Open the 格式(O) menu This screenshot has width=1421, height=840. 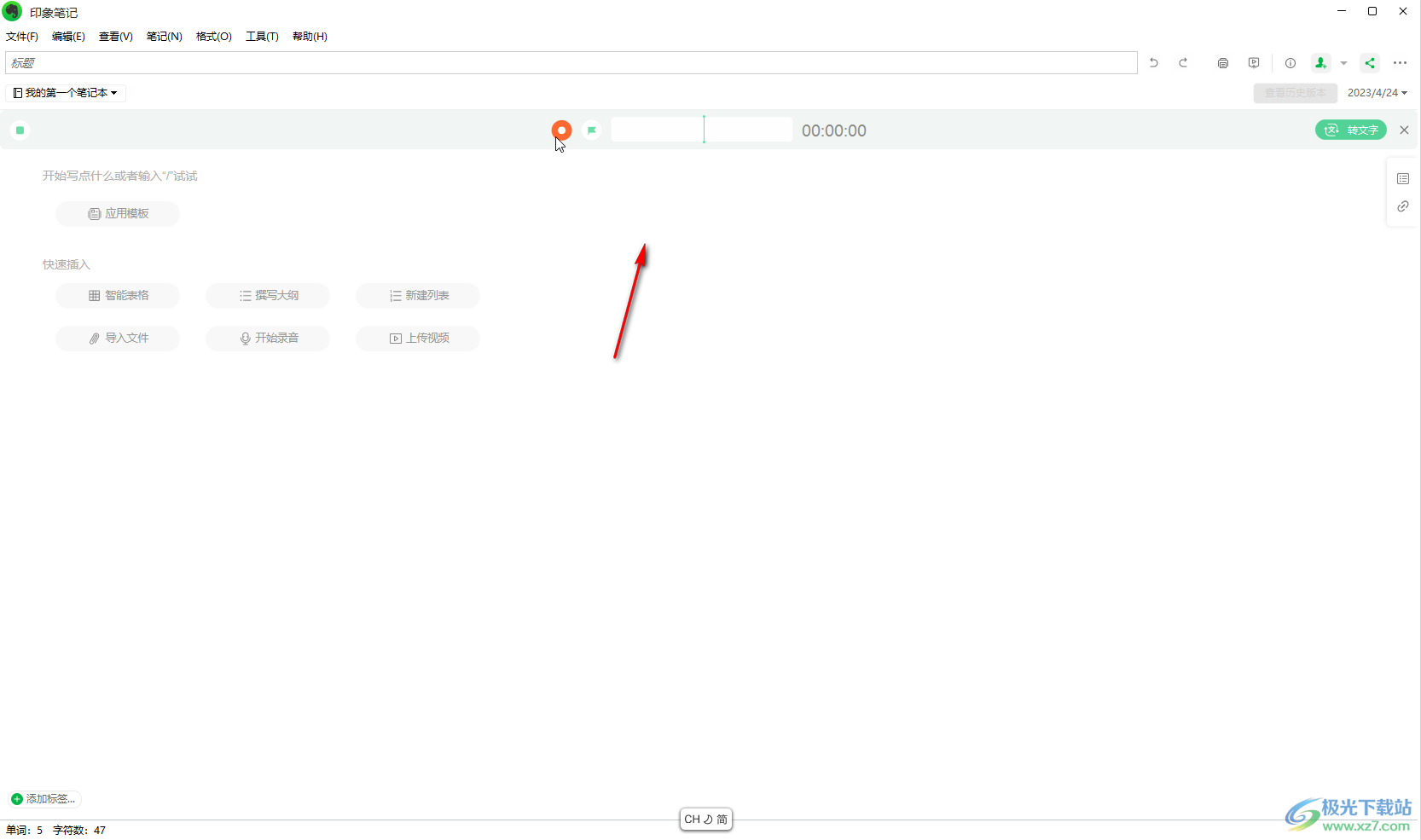click(214, 37)
